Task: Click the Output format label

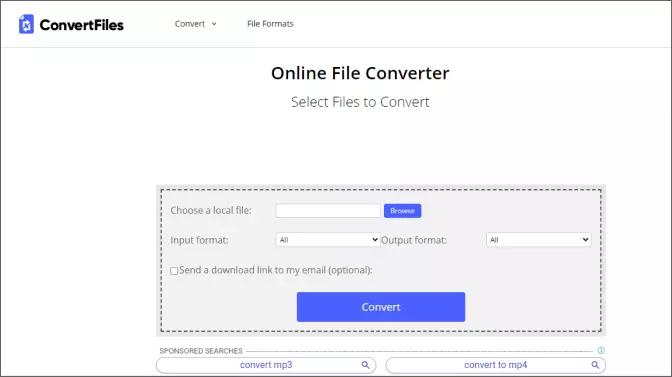Action: point(414,240)
